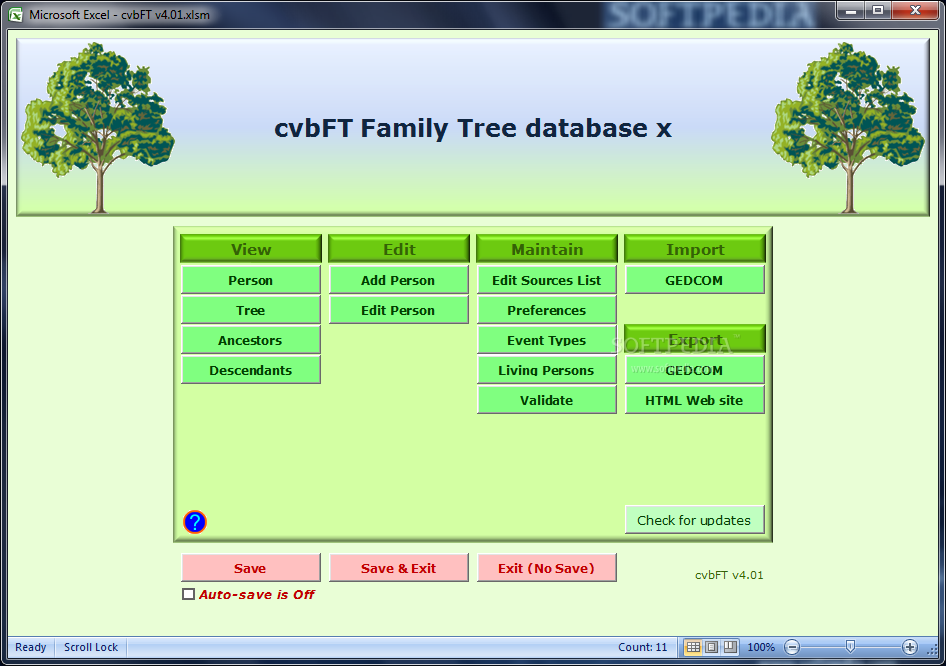Screen dimensions: 946x666
Task: Open the blue question mark help icon
Action: point(195,522)
